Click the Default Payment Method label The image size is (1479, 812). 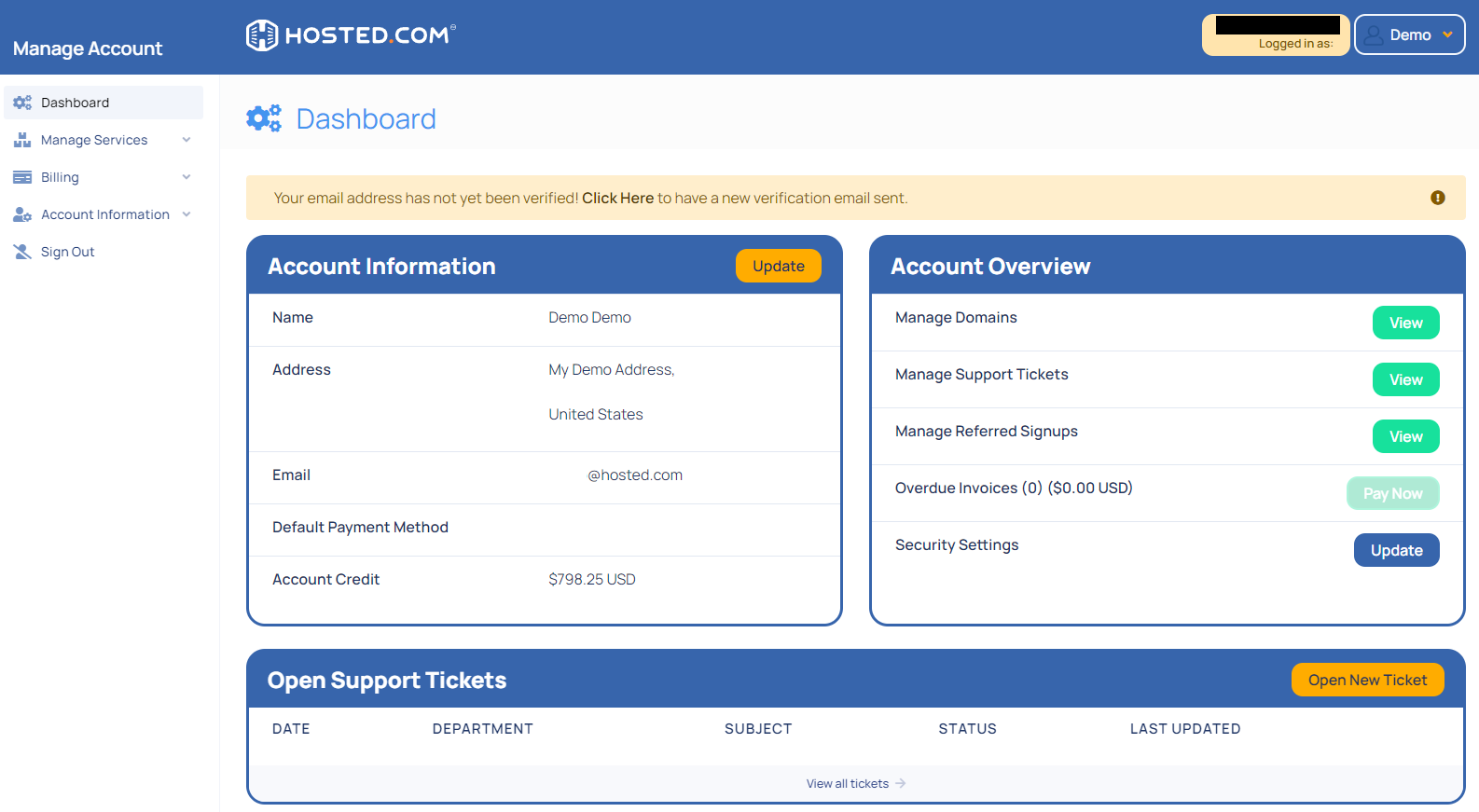(360, 528)
